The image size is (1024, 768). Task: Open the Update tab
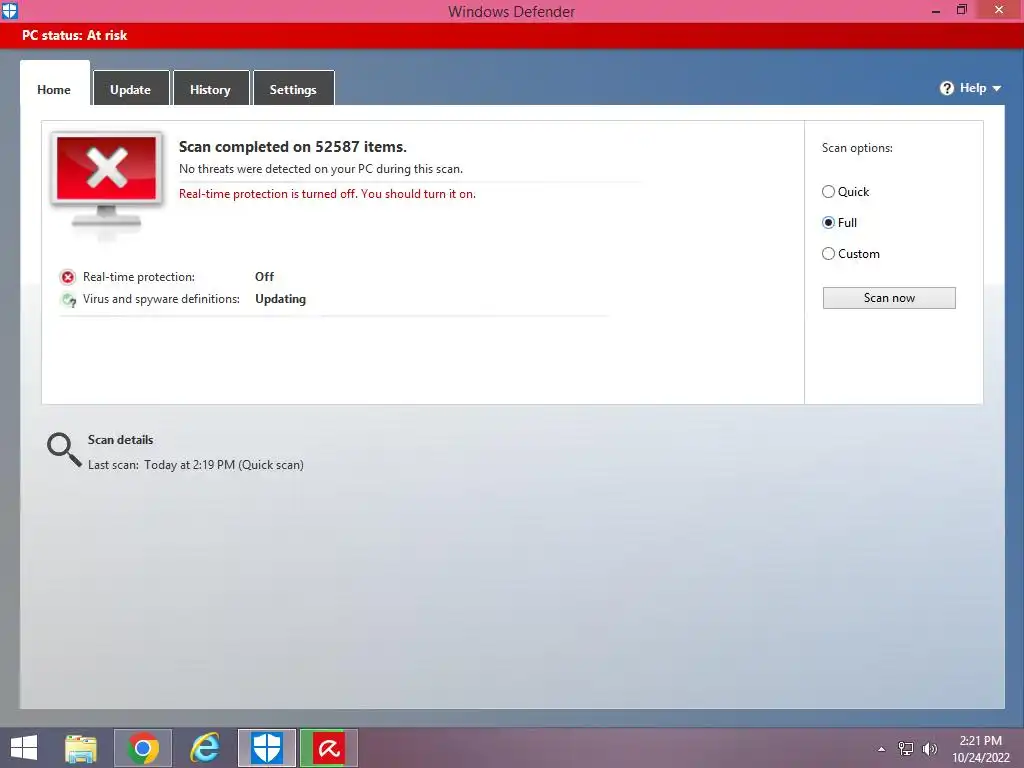coord(131,88)
